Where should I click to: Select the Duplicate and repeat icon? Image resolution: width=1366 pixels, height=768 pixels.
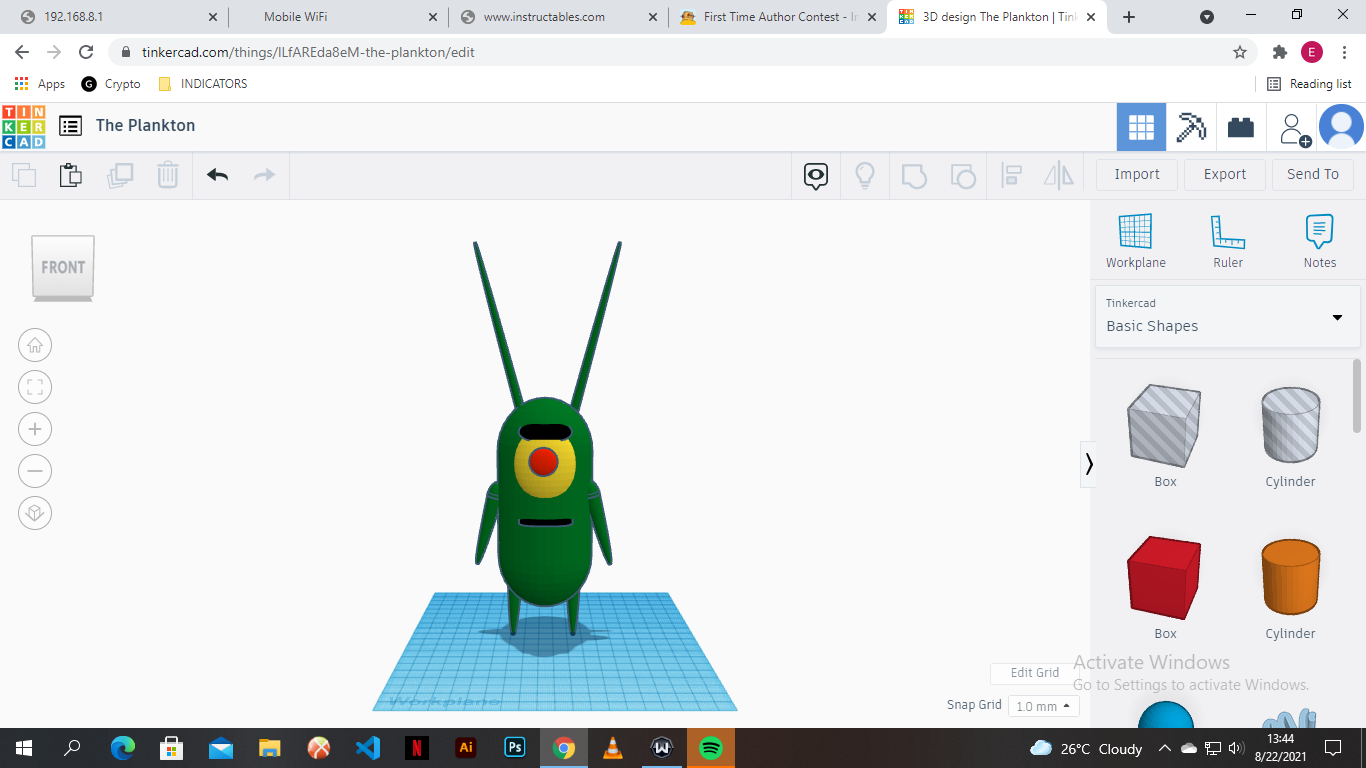coord(120,174)
